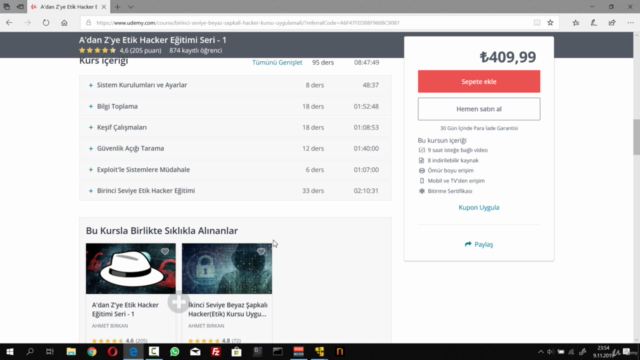Open WhatsApp from taskbar
The width and height of the screenshot is (640, 360).
click(175, 351)
